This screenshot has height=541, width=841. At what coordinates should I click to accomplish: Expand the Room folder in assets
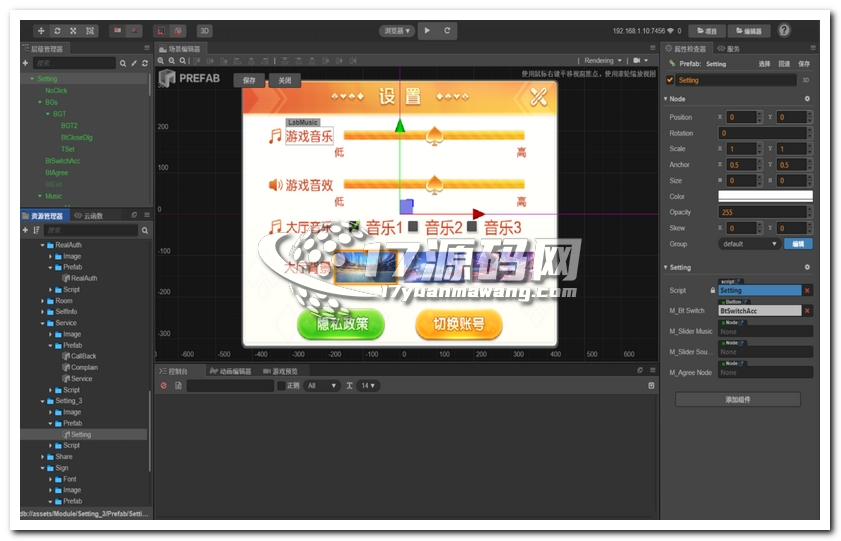[42, 301]
